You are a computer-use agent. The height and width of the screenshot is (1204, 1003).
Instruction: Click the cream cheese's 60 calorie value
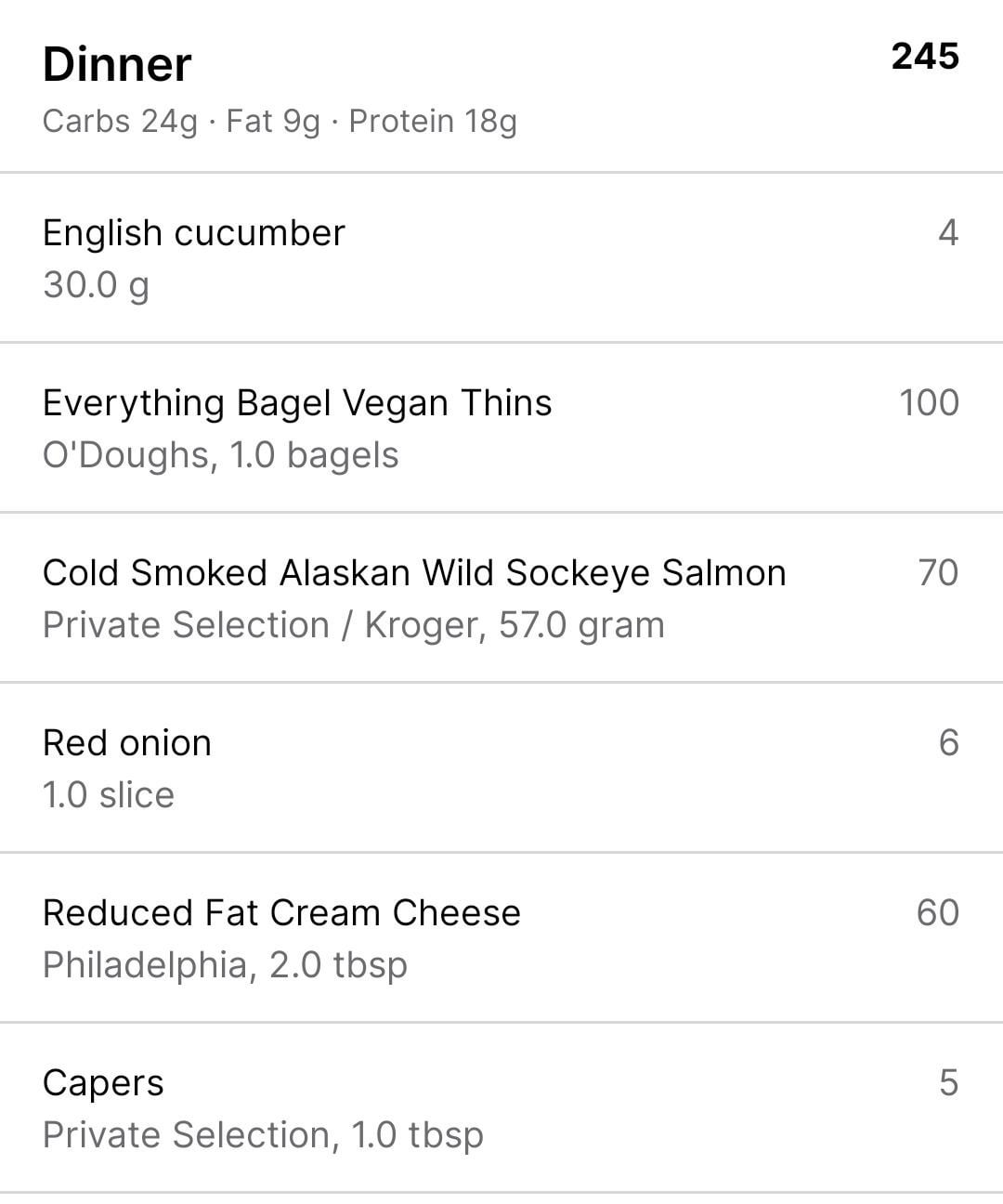coord(937,913)
